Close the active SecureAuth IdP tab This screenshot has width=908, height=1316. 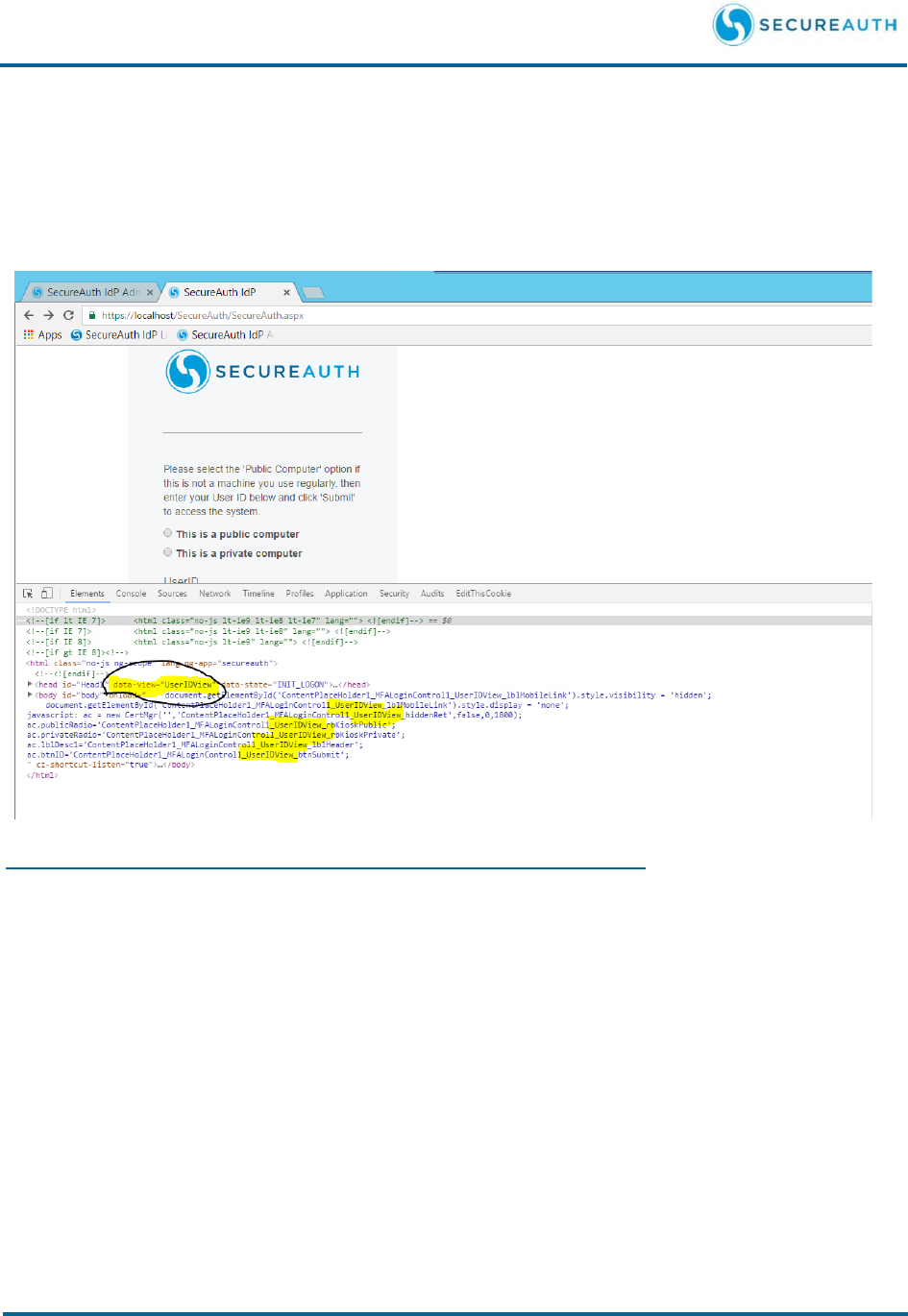(286, 292)
